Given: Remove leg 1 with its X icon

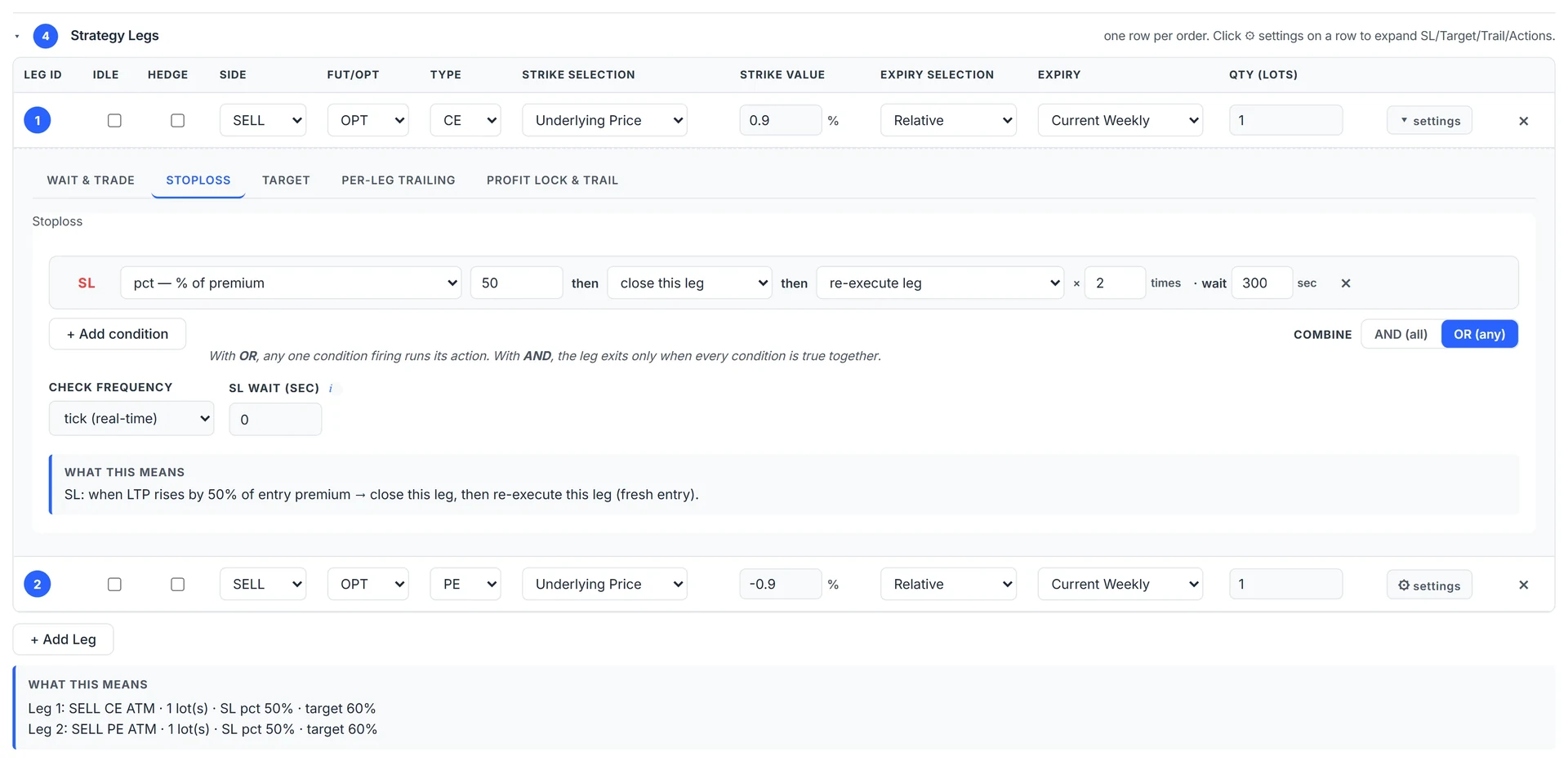Looking at the screenshot, I should point(1523,121).
